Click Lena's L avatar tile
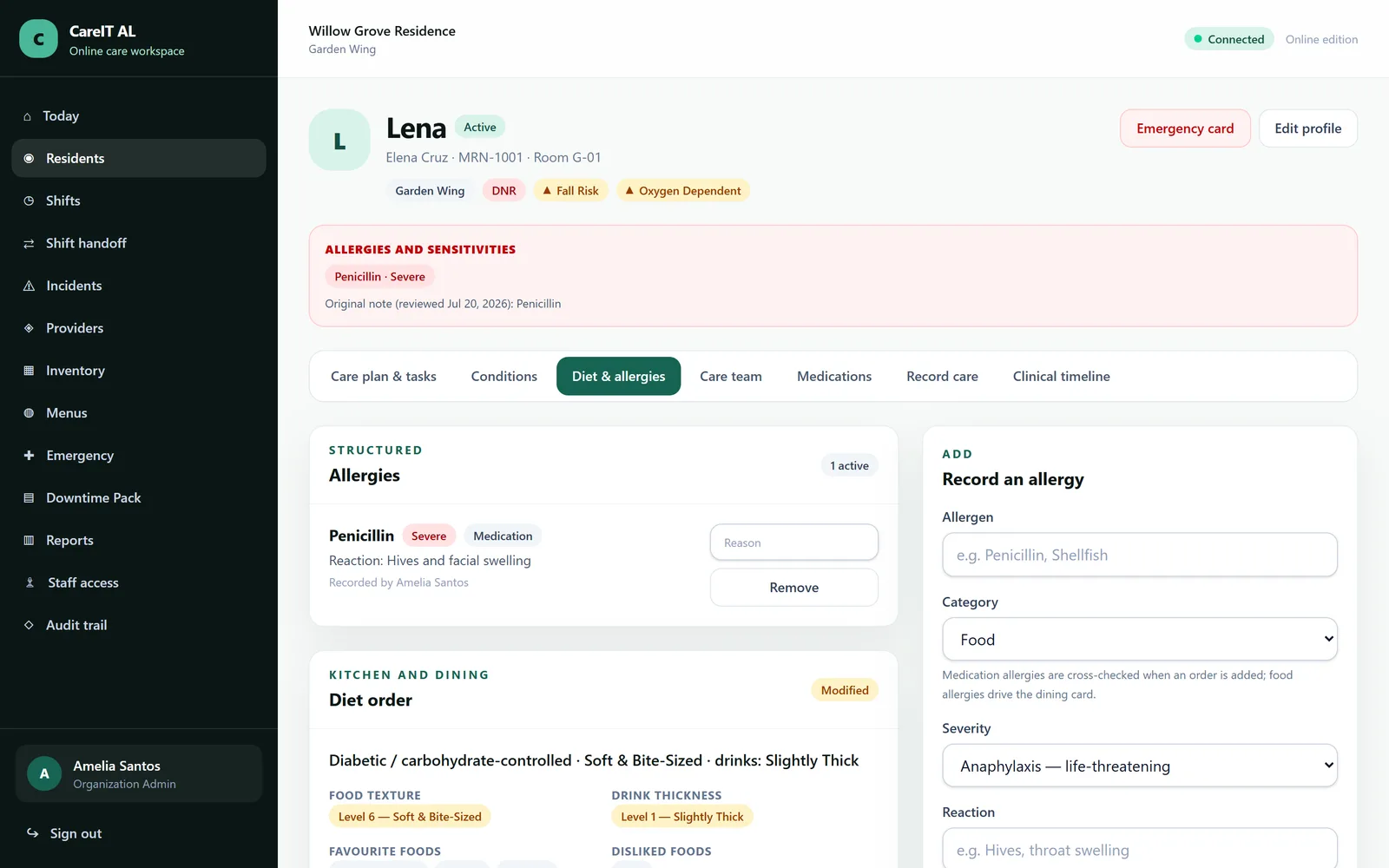Image resolution: width=1389 pixels, height=868 pixels. (x=339, y=140)
